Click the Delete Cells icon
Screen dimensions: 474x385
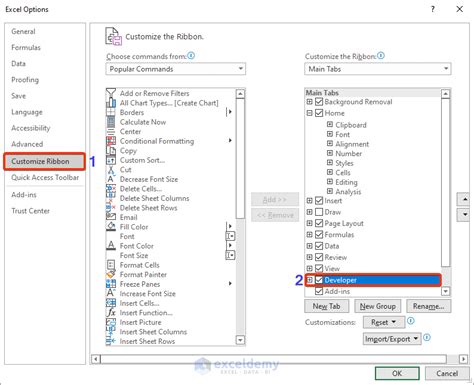point(111,189)
